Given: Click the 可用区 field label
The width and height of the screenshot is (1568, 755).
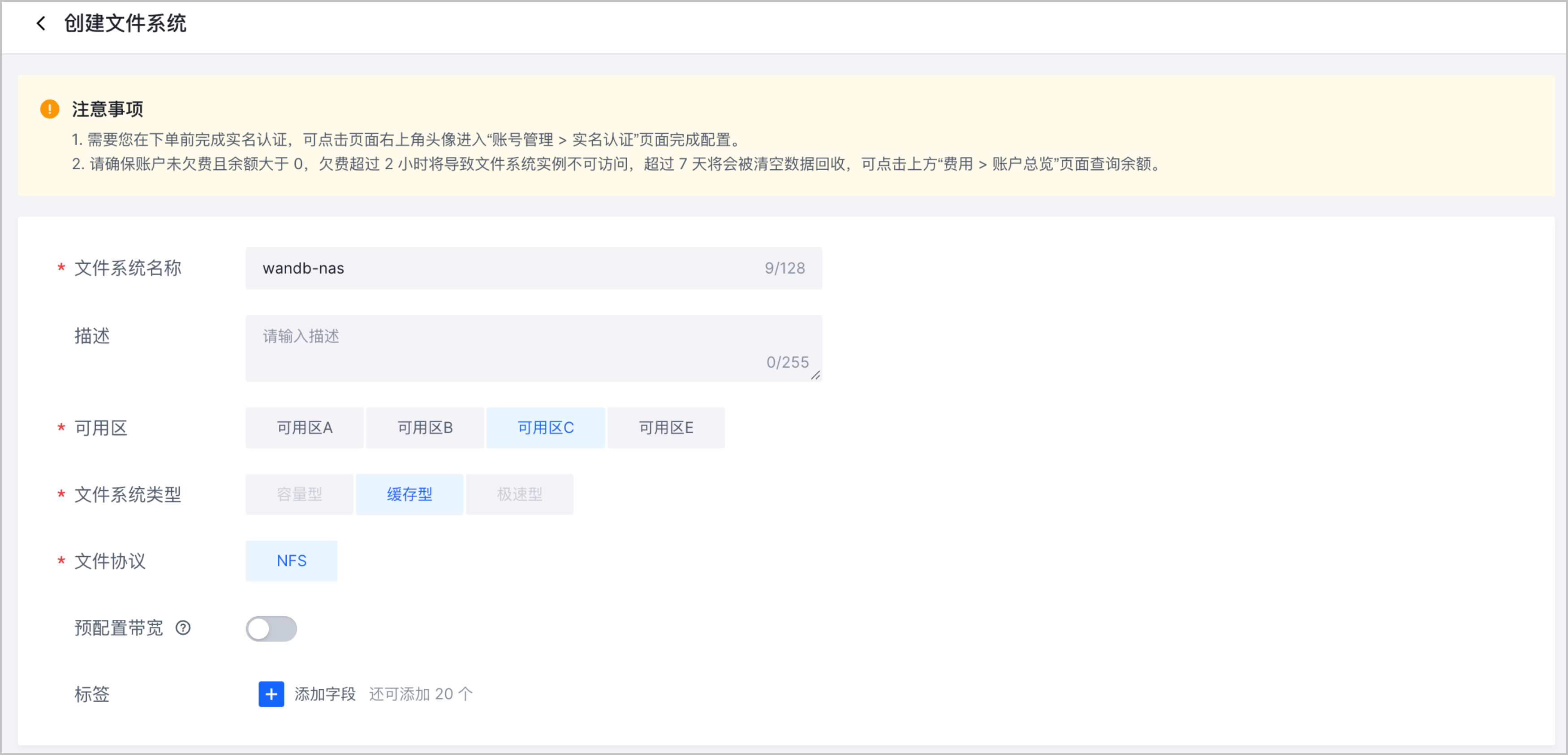Looking at the screenshot, I should [101, 428].
